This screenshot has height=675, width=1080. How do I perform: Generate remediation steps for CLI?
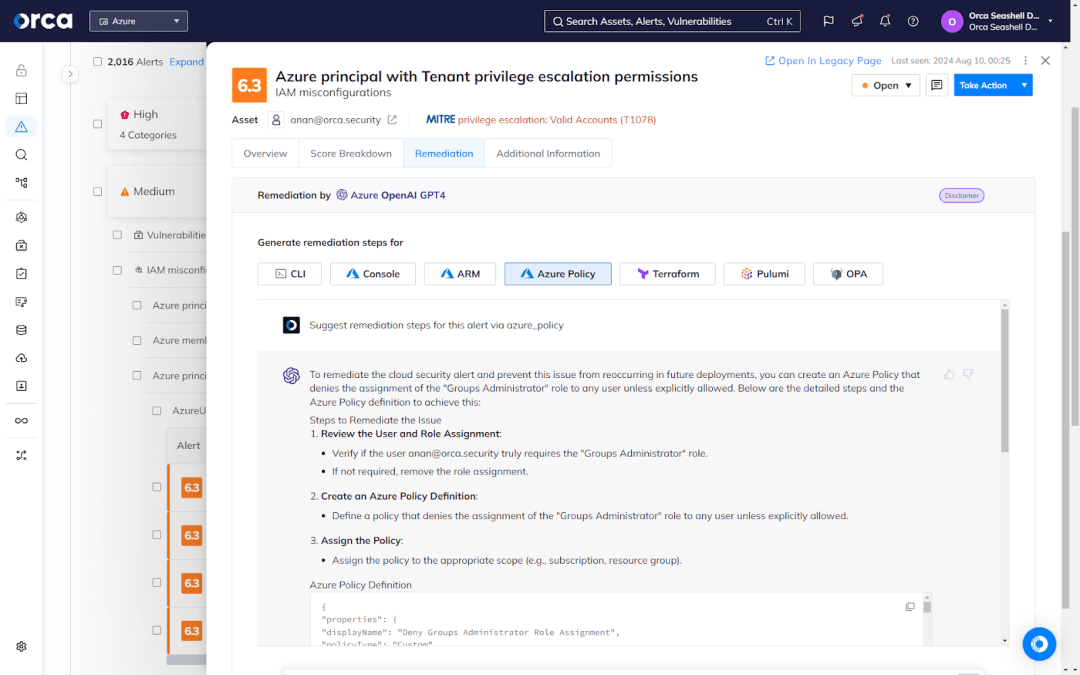[x=289, y=274]
